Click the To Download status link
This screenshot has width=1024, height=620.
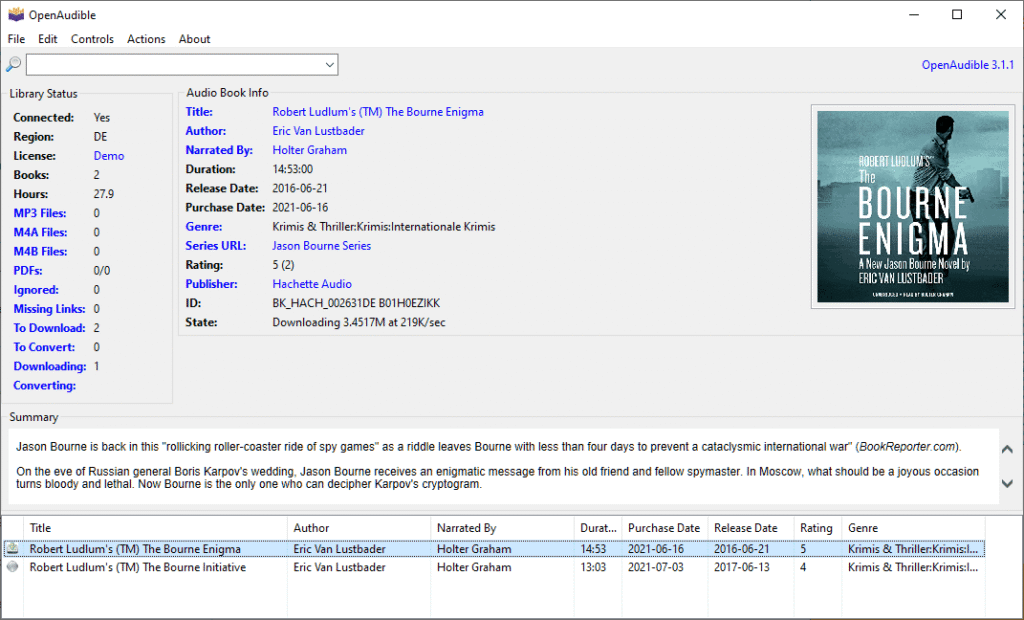click(49, 328)
